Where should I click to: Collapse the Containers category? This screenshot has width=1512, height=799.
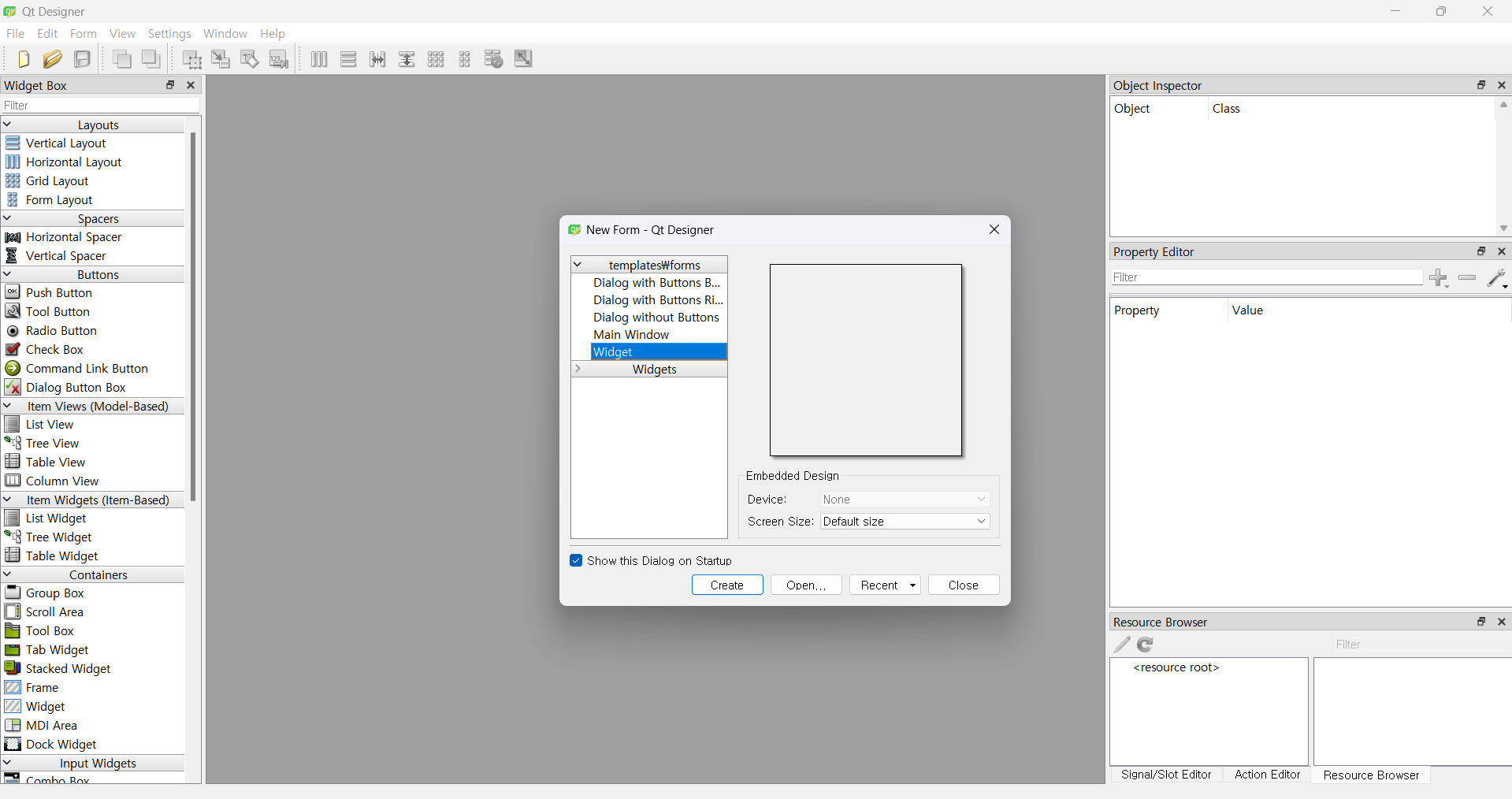(x=8, y=574)
